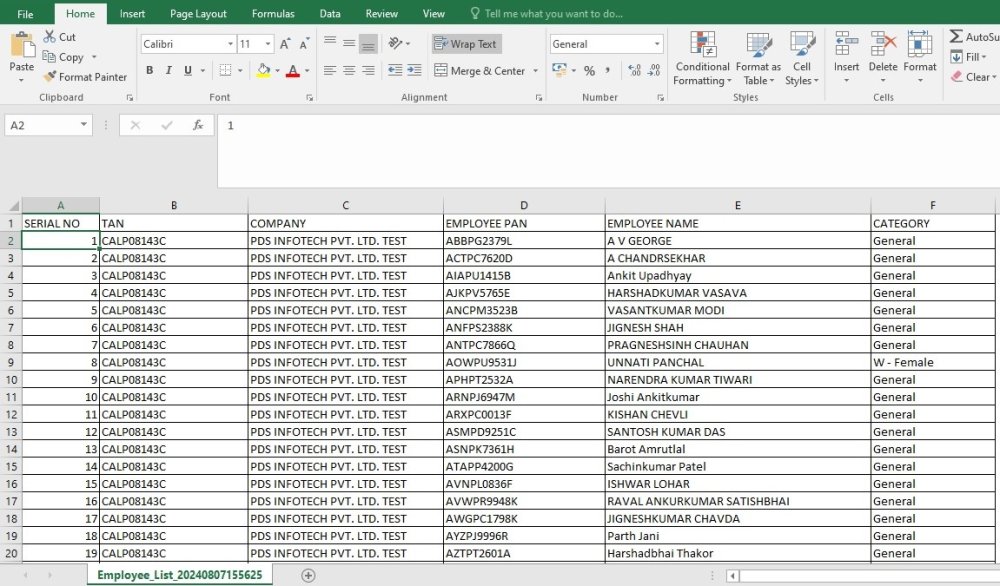The width and height of the screenshot is (1000, 586).
Task: Open the text orientation tool
Action: click(x=395, y=43)
